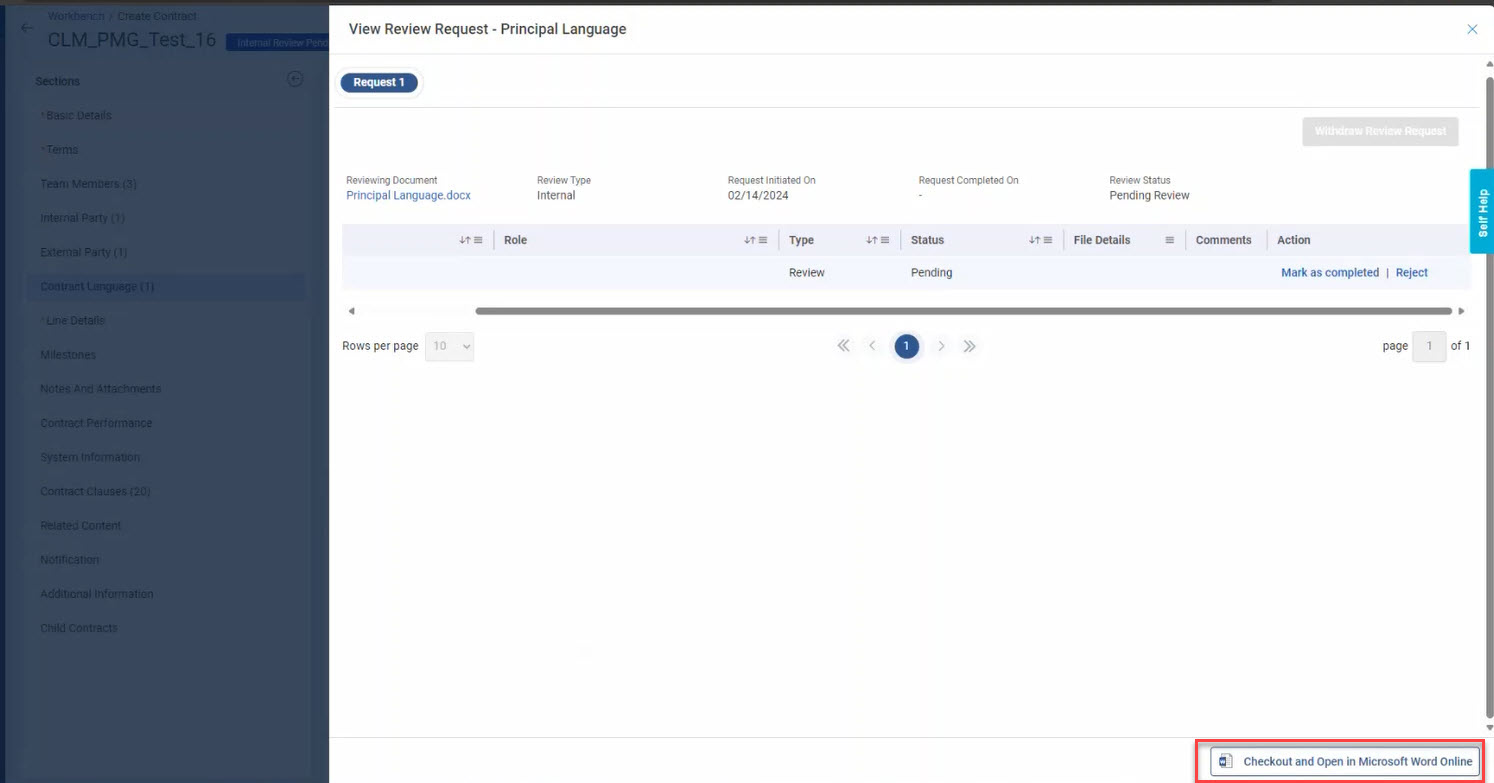Viewport: 1494px width, 783px height.
Task: Open the File Details column menu
Action: [x=1169, y=240]
